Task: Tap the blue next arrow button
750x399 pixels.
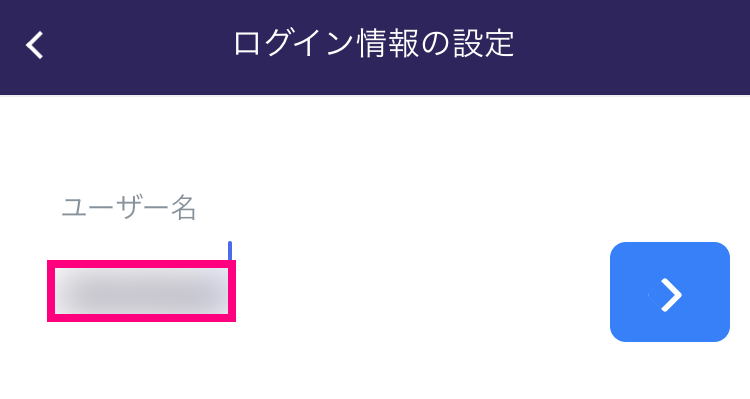Action: click(670, 292)
